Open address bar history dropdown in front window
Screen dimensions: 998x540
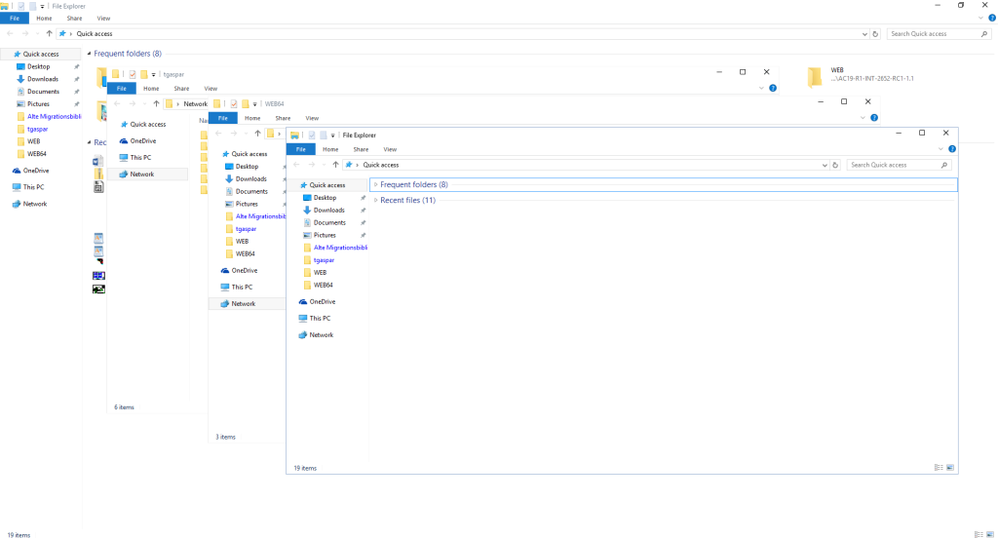click(x=824, y=165)
